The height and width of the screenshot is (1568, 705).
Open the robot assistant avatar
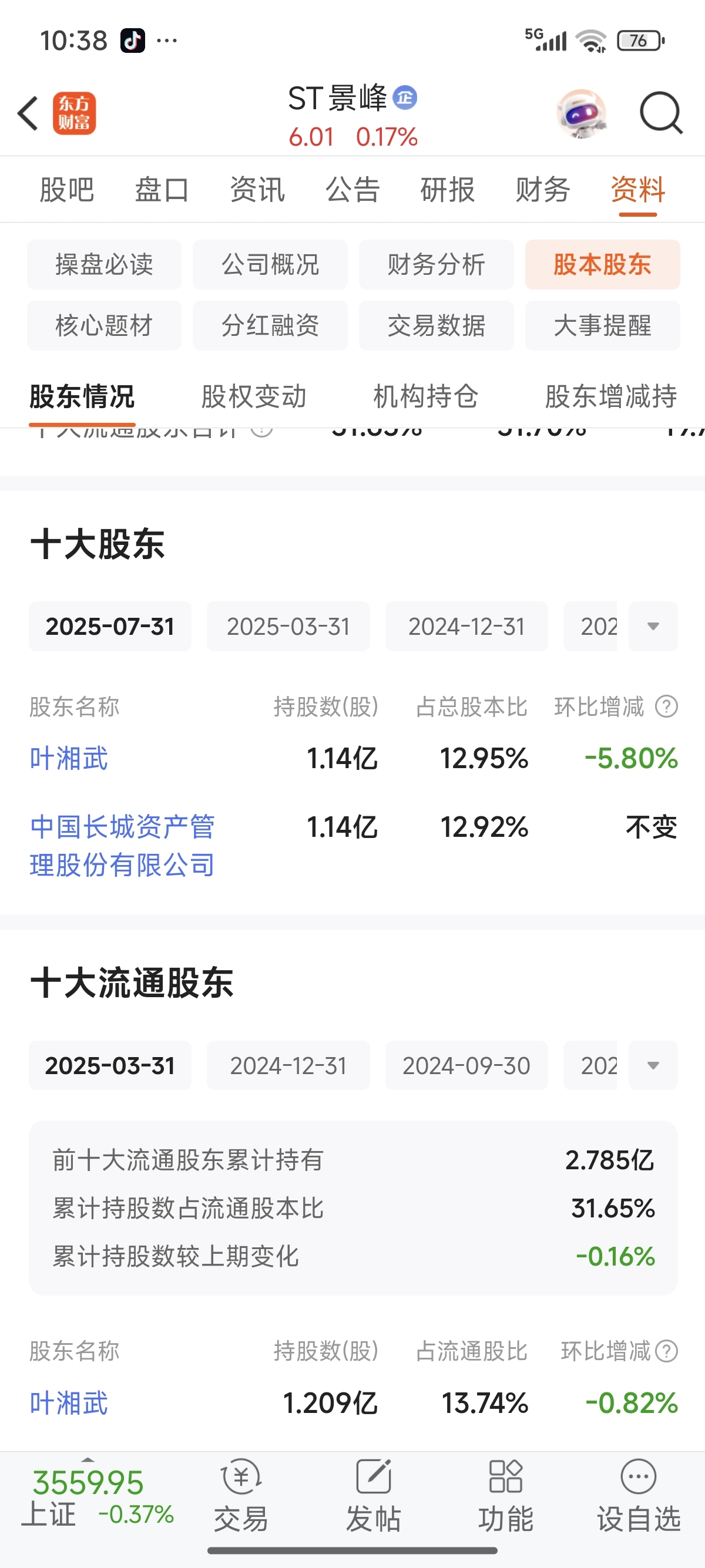tap(582, 113)
